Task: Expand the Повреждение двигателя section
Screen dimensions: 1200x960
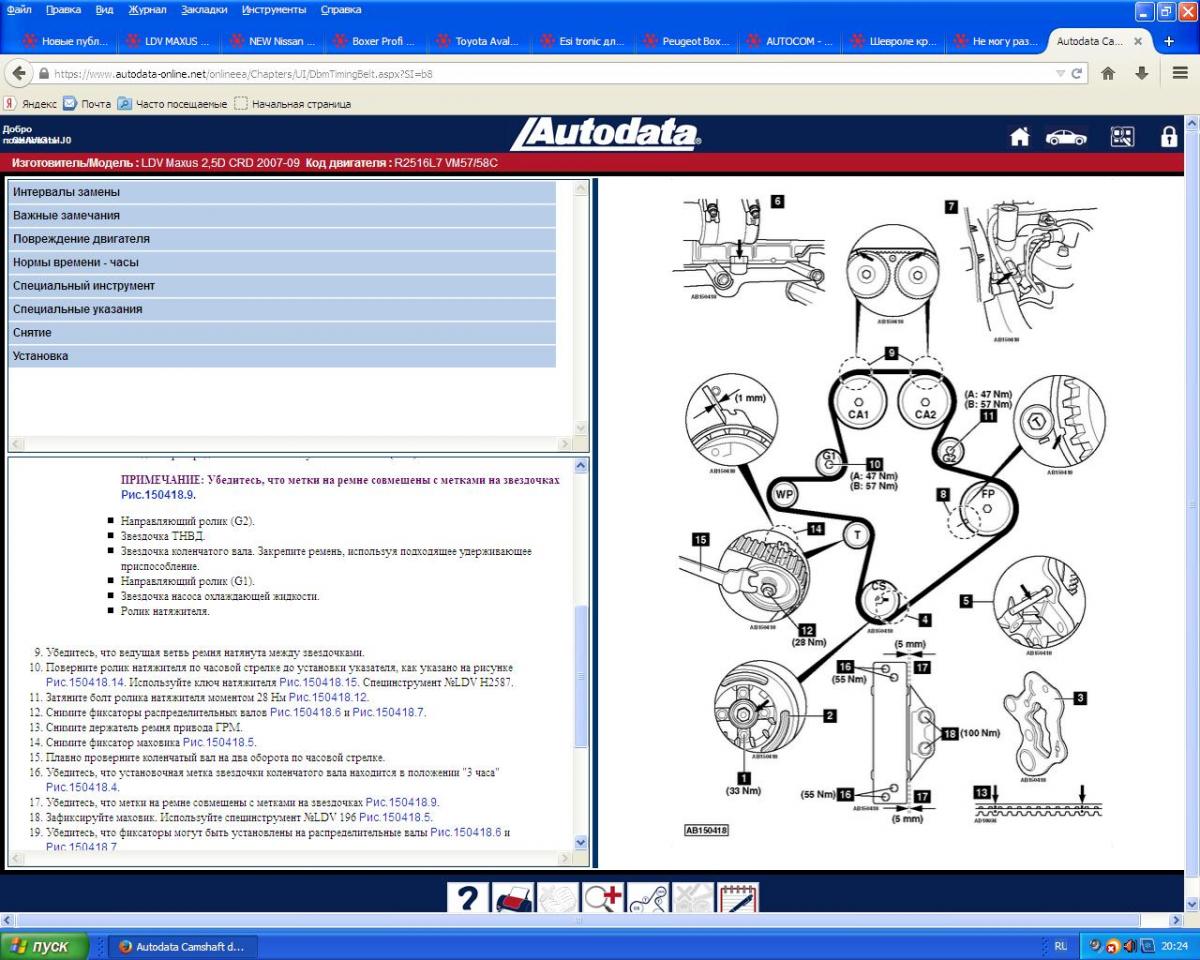Action: click(x=282, y=239)
